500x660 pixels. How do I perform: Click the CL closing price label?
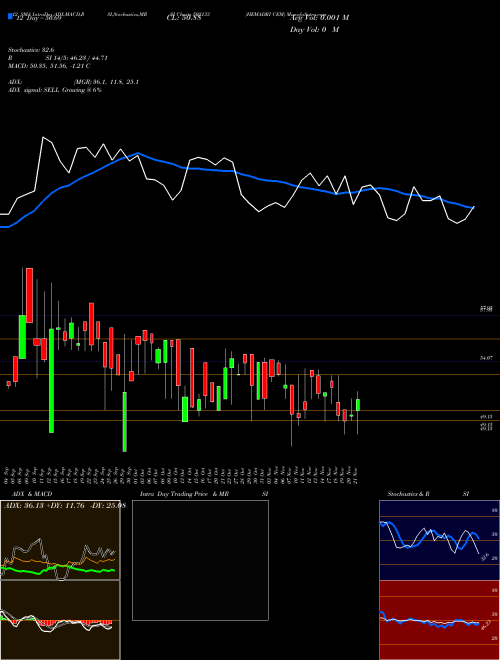click(183, 17)
